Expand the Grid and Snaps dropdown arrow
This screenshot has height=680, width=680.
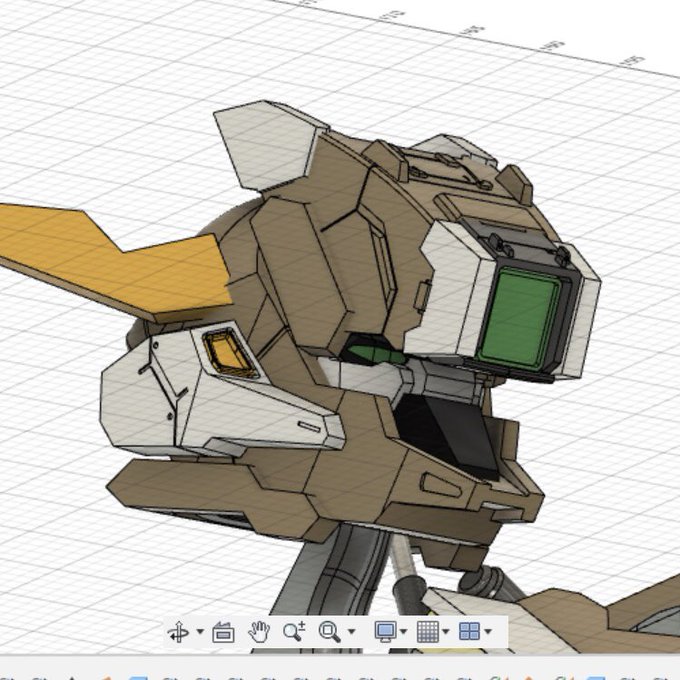click(446, 631)
